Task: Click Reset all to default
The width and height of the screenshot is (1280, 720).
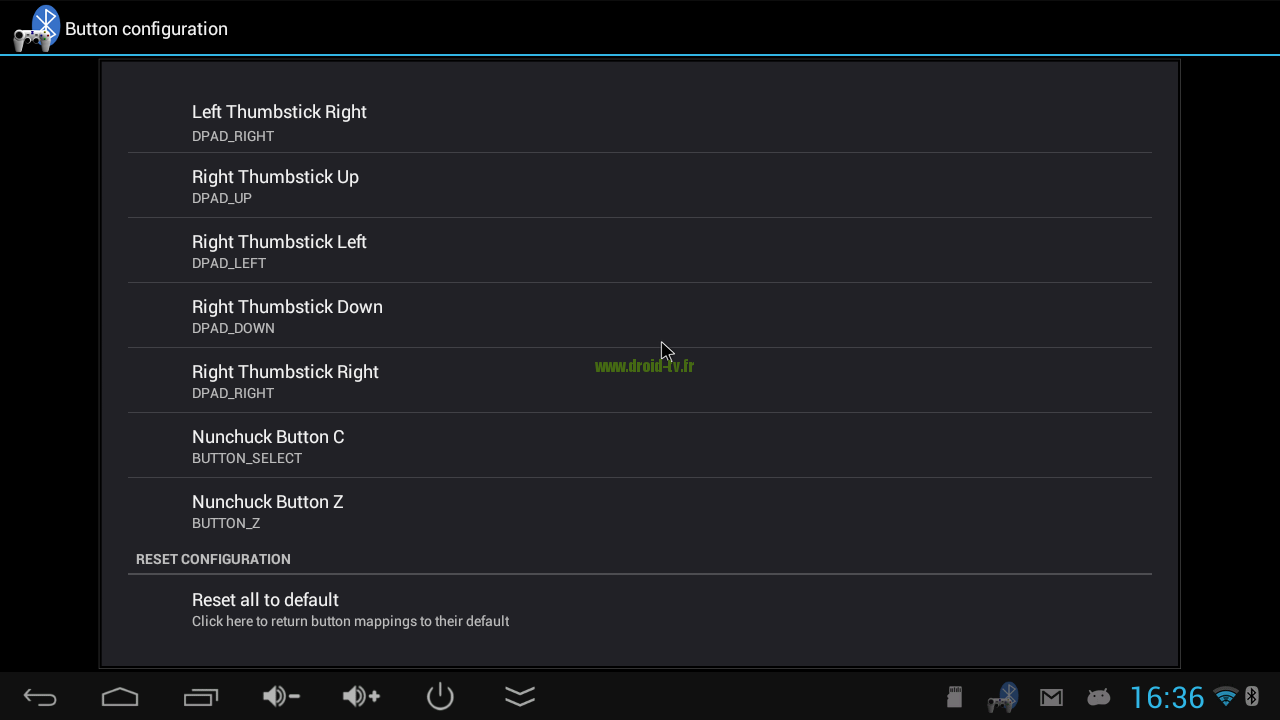Action: 640,608
